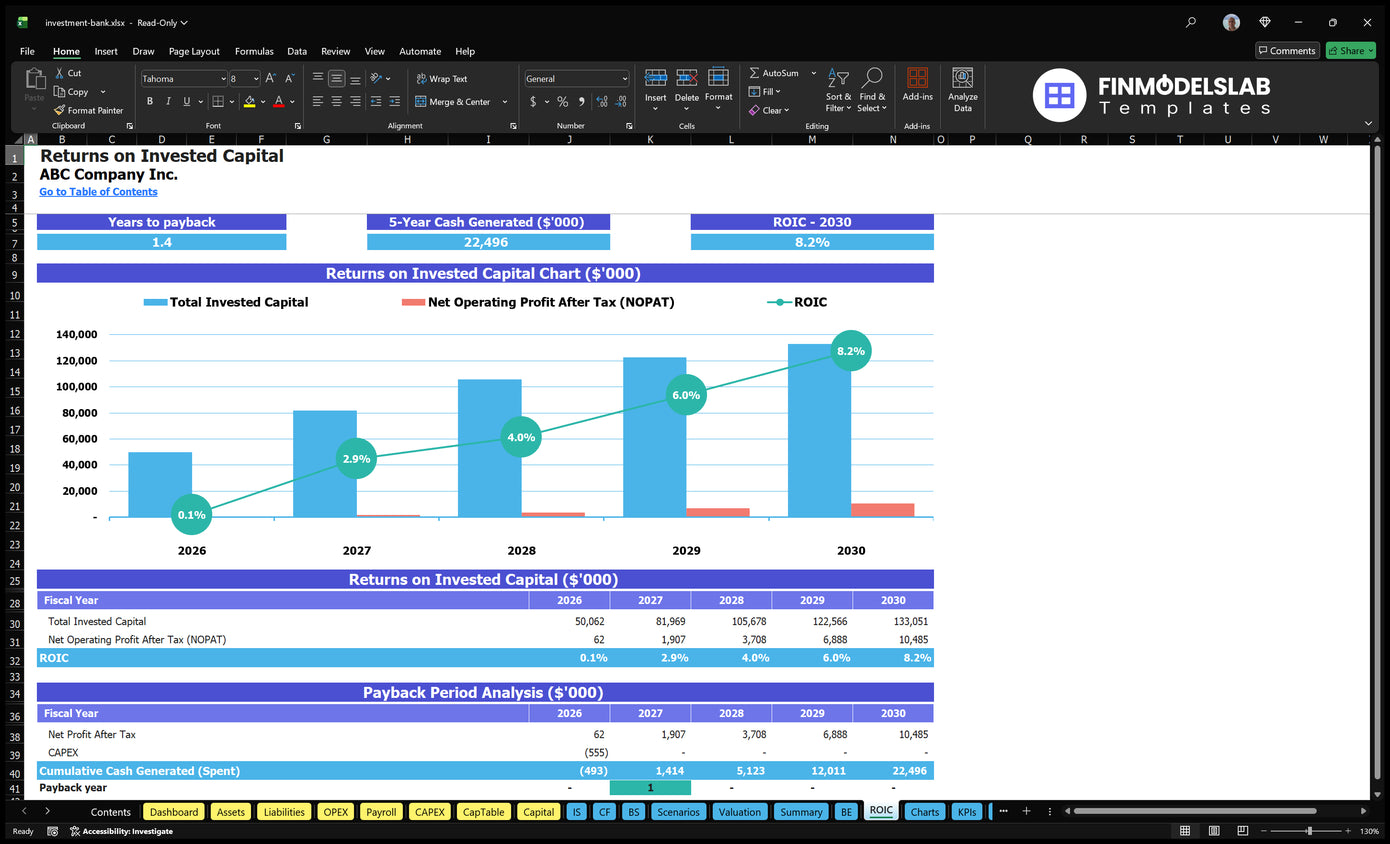
Task: Click the Format Painter tool
Action: 89,110
